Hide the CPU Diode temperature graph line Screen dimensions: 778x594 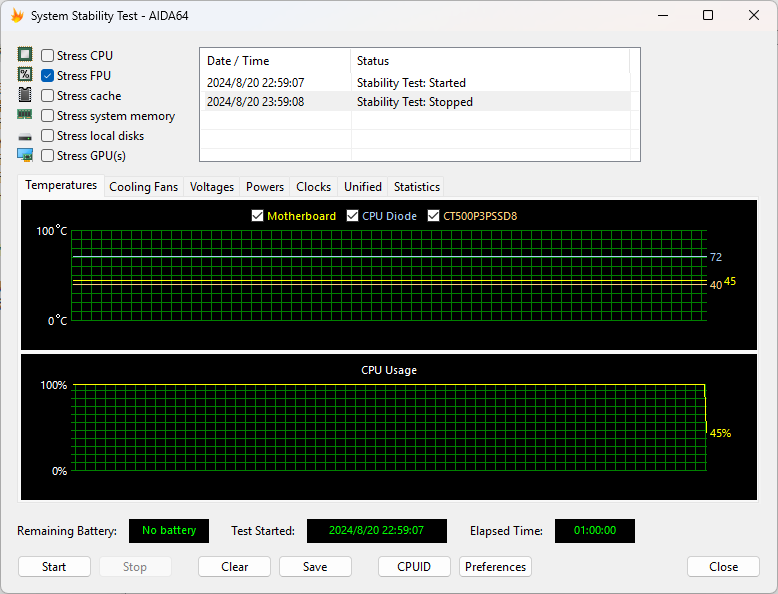click(x=352, y=216)
